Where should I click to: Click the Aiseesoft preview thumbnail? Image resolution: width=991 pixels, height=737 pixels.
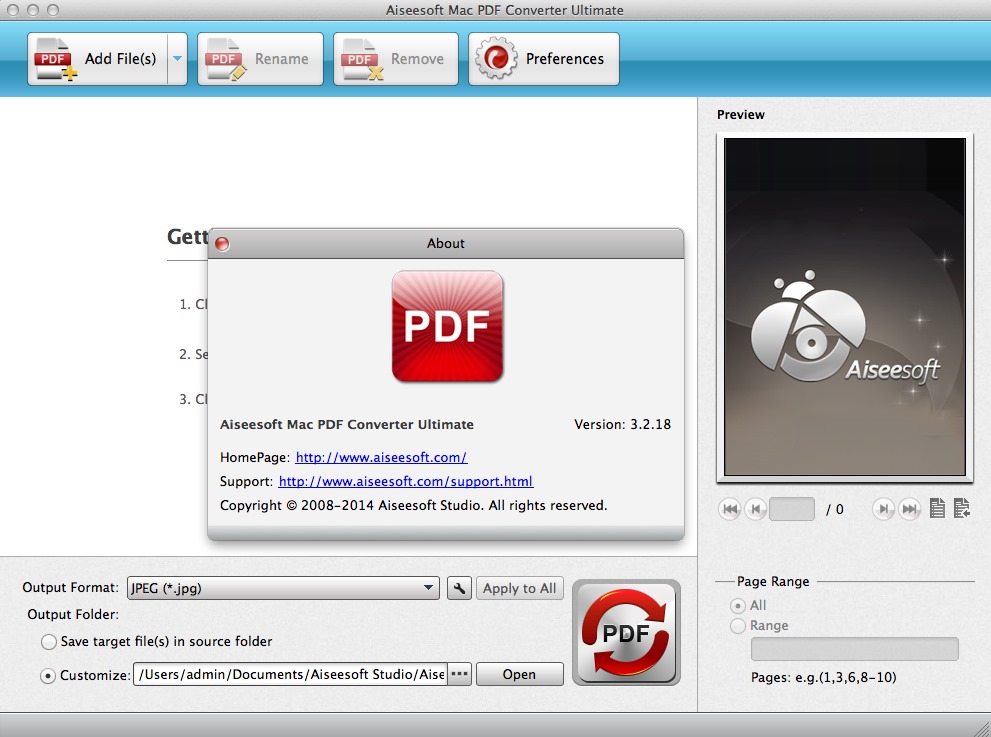844,307
